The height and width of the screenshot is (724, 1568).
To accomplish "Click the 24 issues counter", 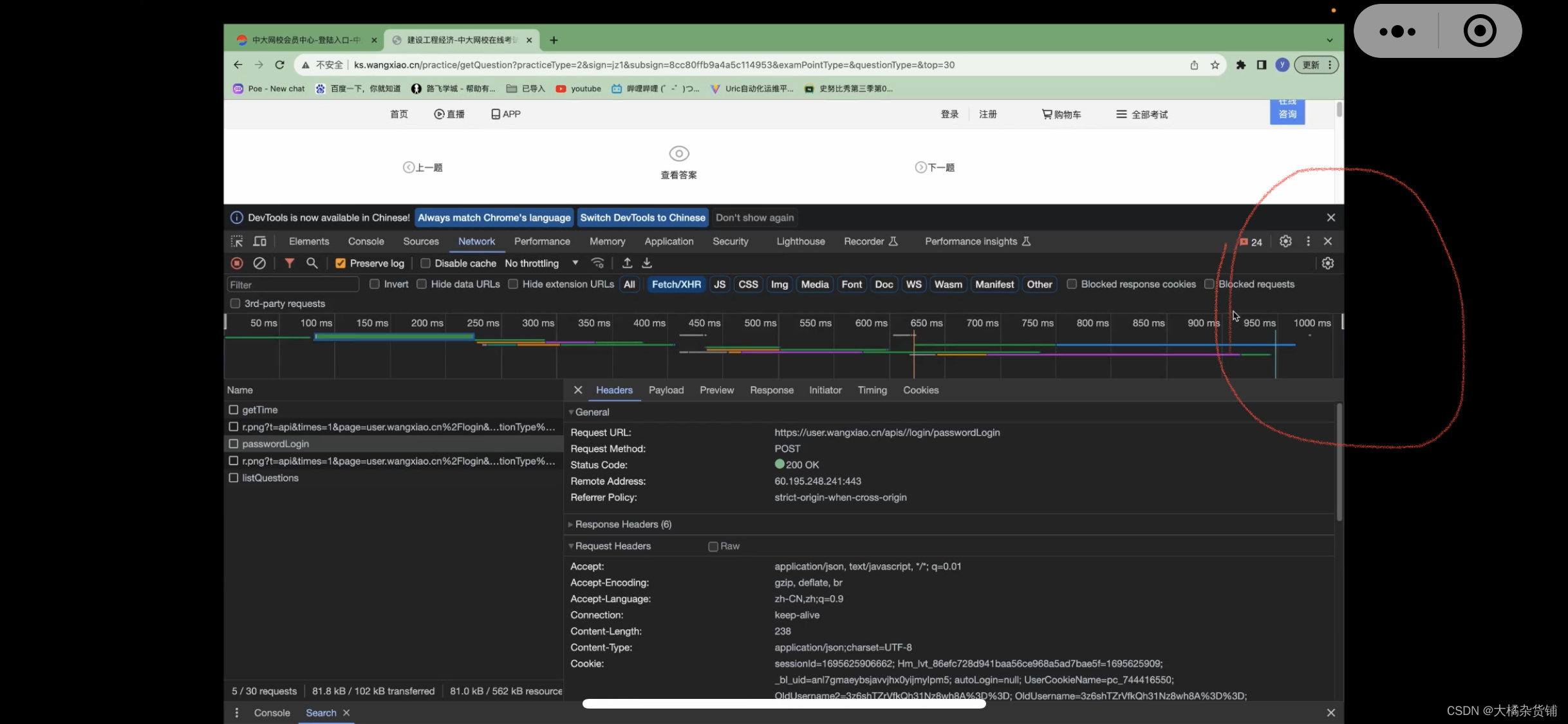I will pyautogui.click(x=1251, y=242).
